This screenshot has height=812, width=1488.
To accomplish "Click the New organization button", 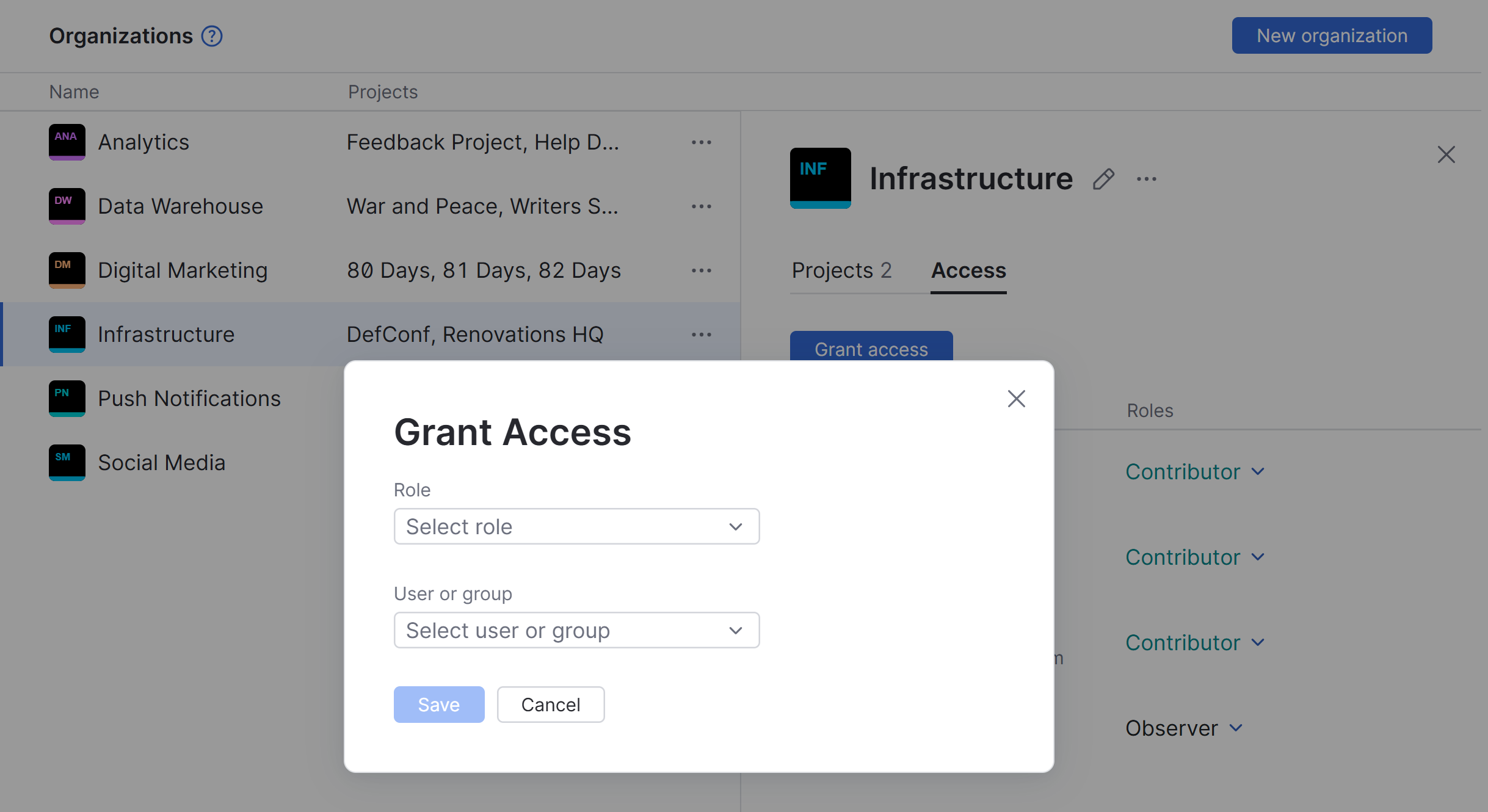I will (1332, 35).
